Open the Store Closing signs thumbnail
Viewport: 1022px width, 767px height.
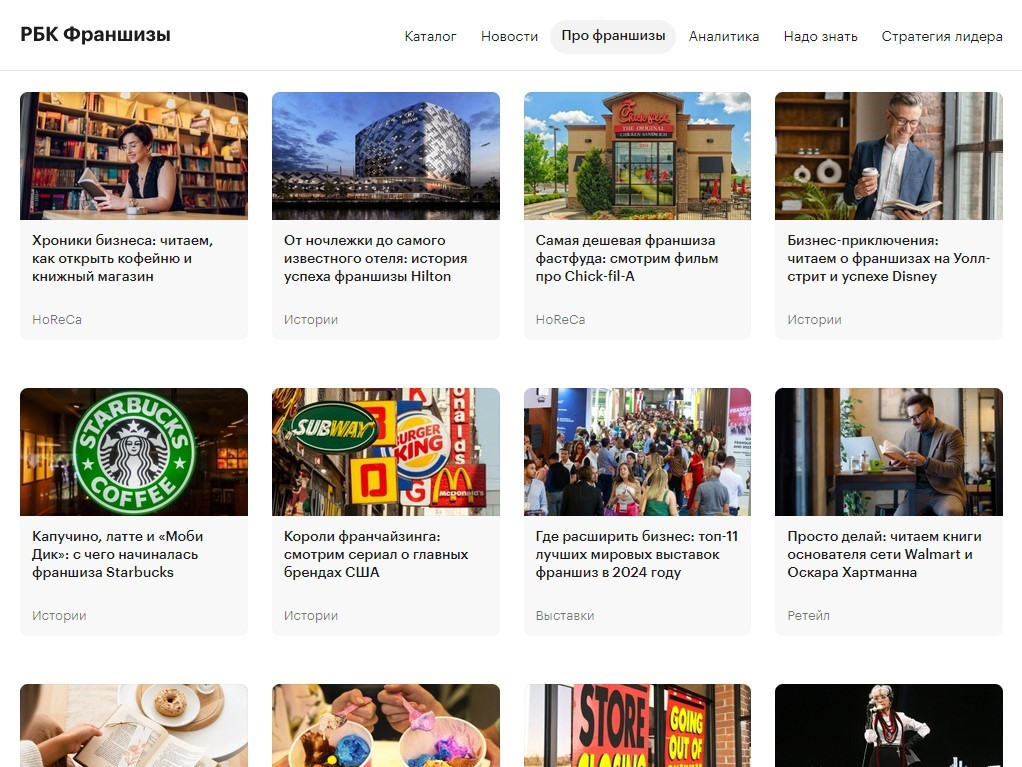tap(637, 725)
